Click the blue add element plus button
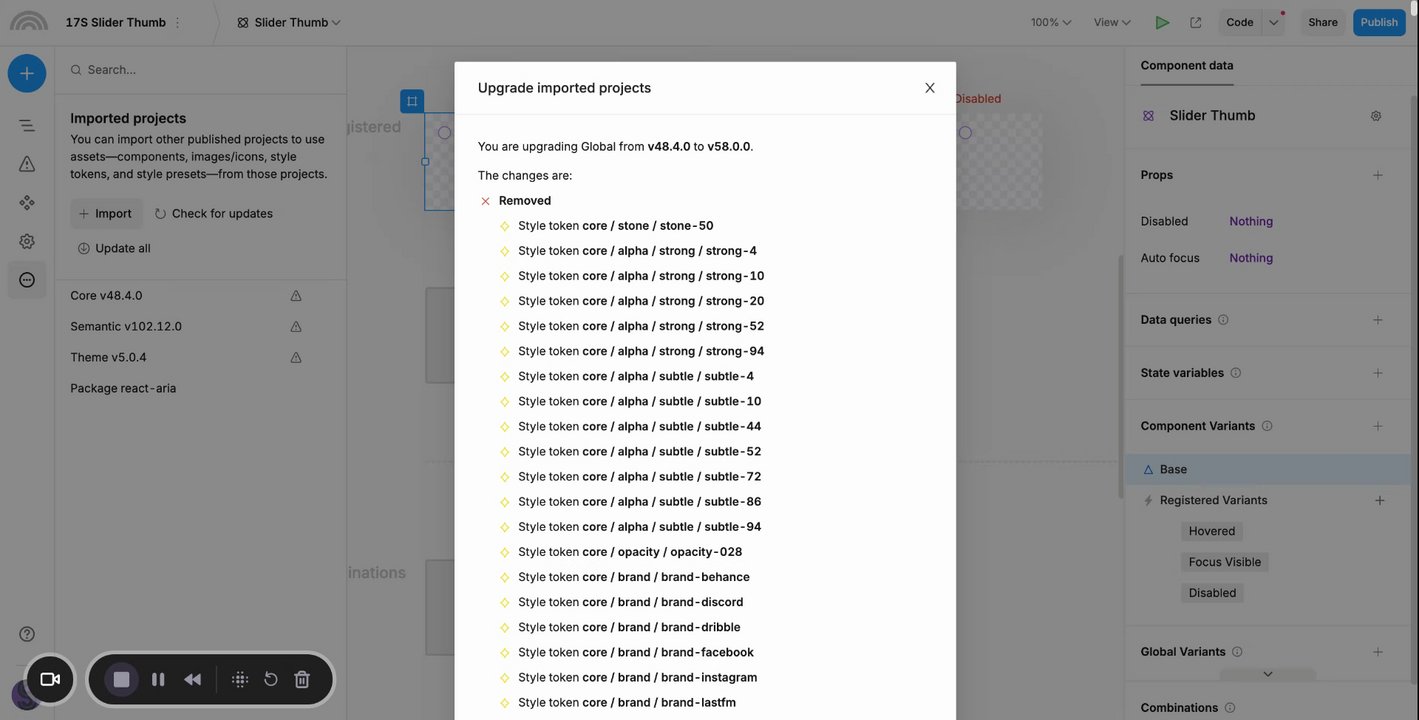This screenshot has width=1419, height=720. point(27,73)
